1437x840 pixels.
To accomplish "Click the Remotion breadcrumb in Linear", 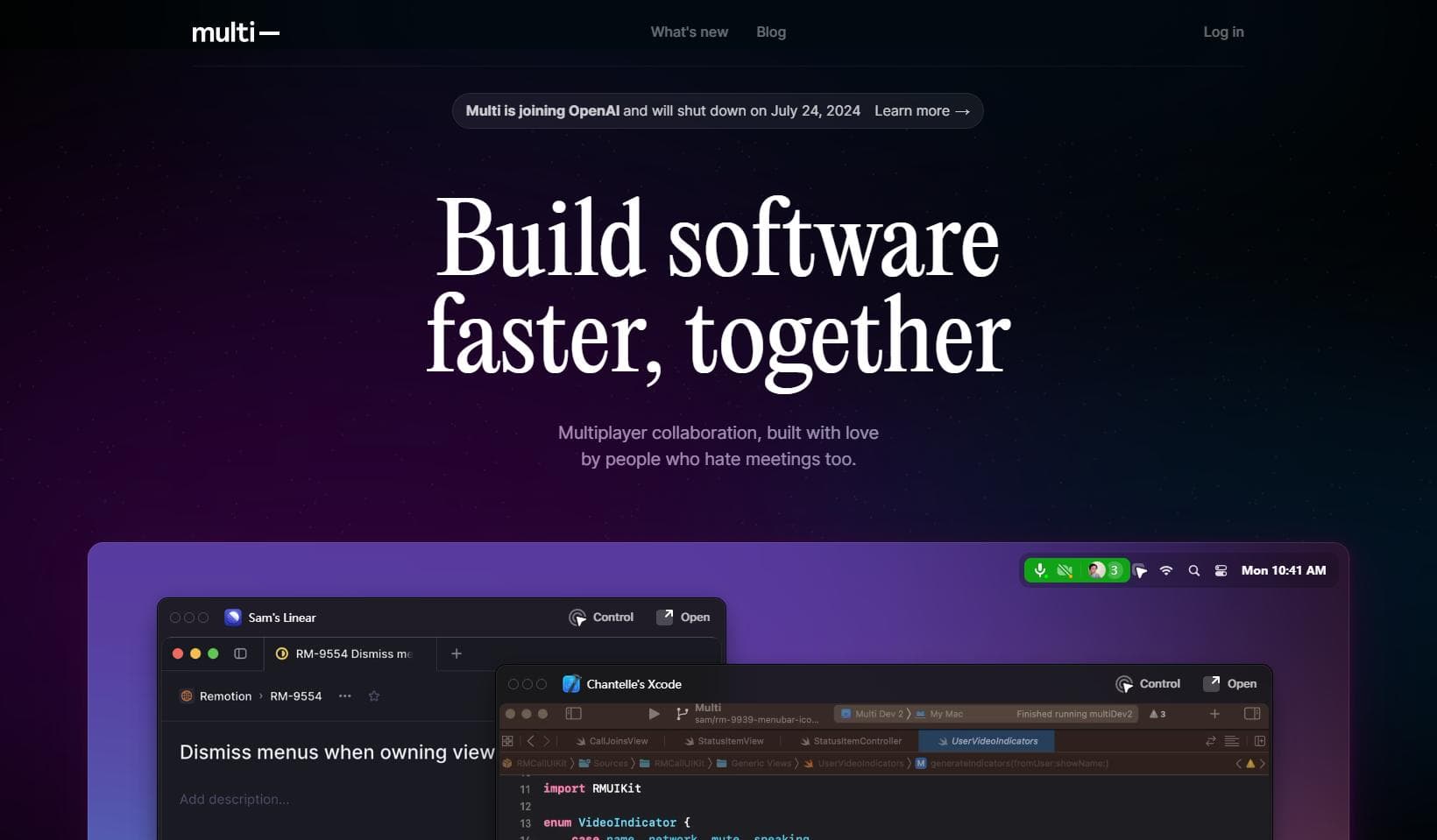I will click(216, 696).
